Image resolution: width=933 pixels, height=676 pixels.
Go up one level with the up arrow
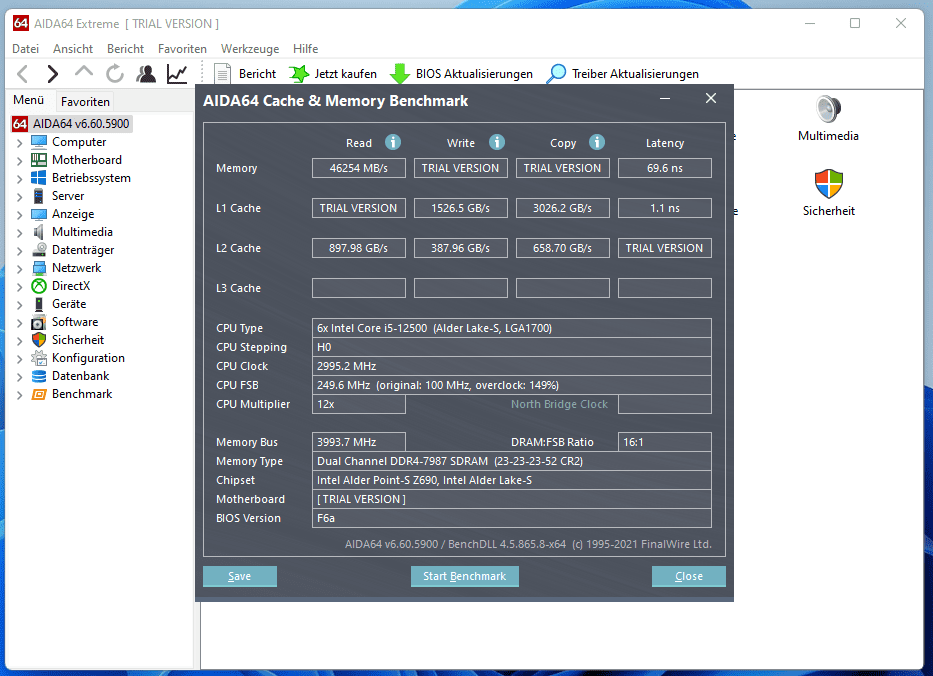click(84, 72)
